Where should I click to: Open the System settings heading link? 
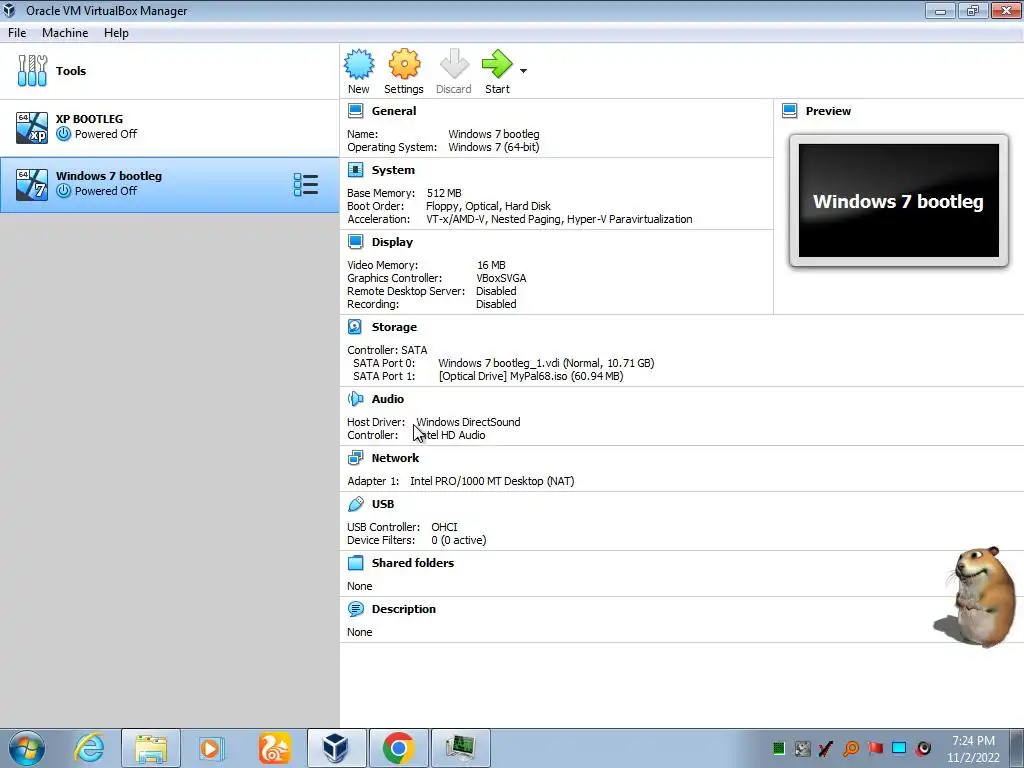click(393, 170)
